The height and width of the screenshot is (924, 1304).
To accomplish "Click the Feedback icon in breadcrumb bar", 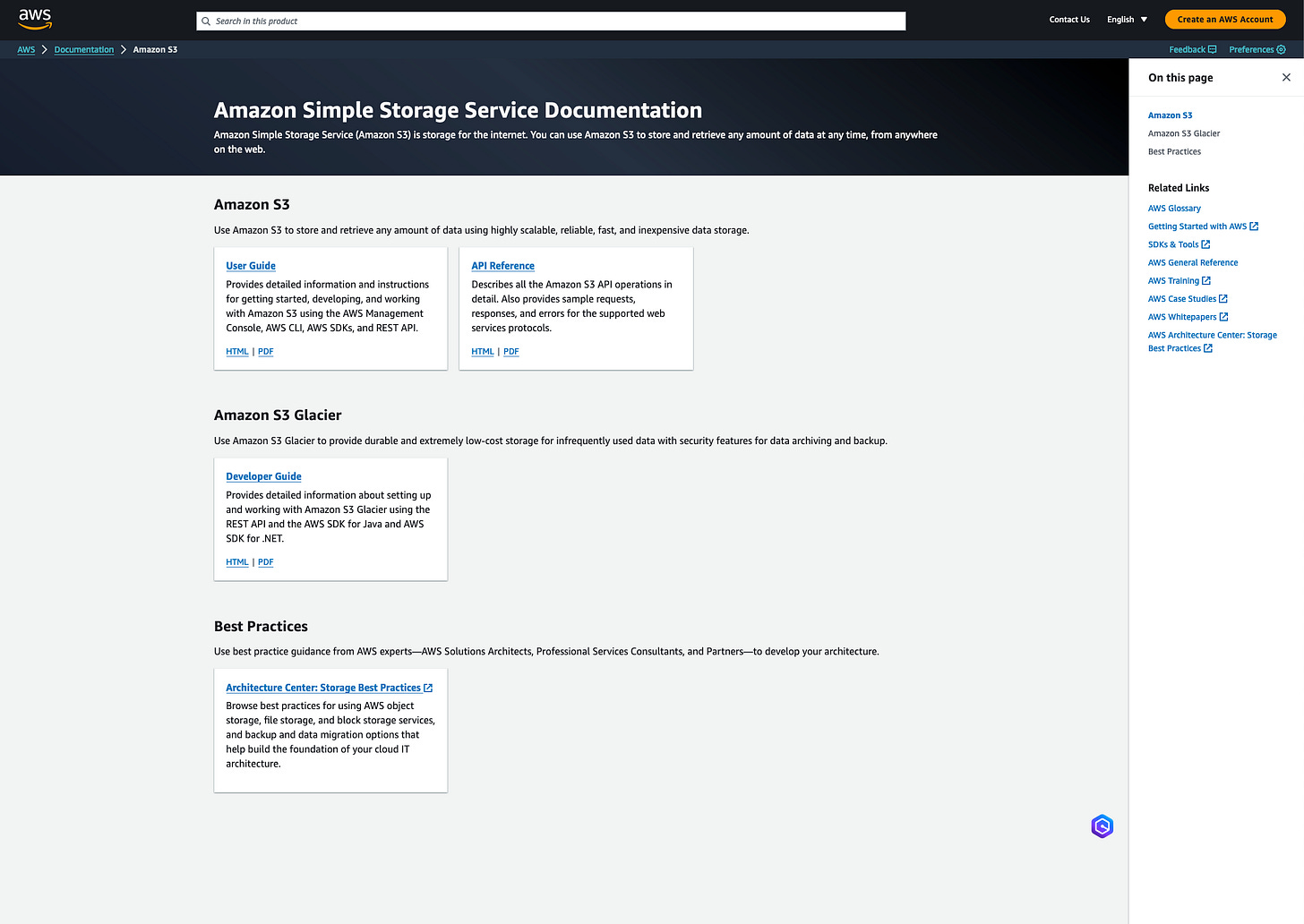I will [1212, 49].
